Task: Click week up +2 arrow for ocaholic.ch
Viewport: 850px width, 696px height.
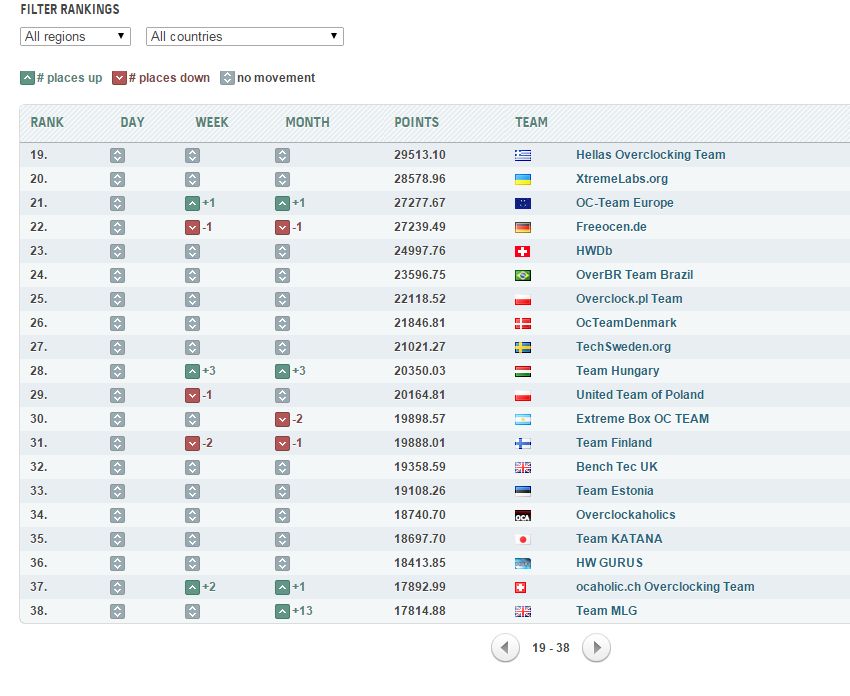Action: pyautogui.click(x=192, y=587)
